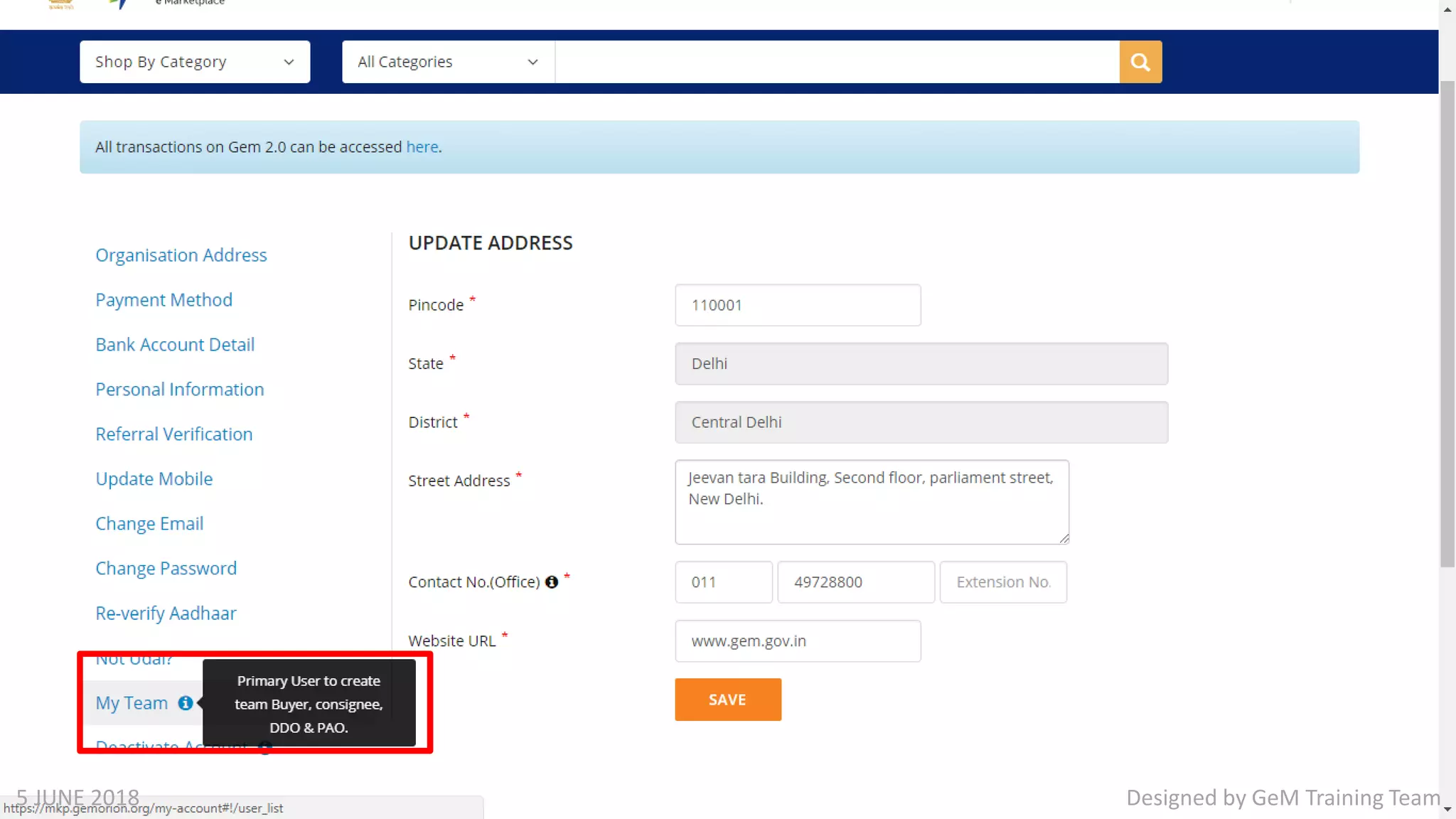Open Bank Account Detail page
Image resolution: width=1456 pixels, height=819 pixels.
pyautogui.click(x=175, y=345)
